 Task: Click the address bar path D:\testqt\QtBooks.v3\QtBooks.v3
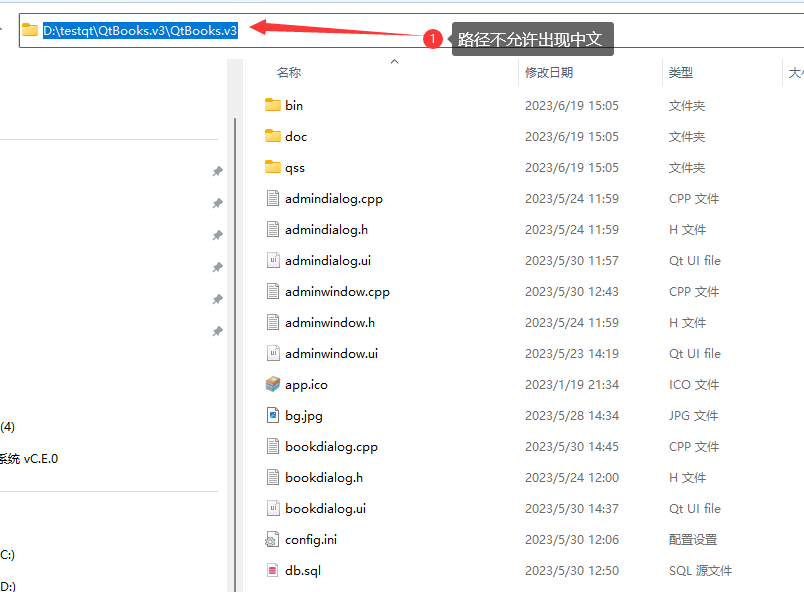click(140, 31)
